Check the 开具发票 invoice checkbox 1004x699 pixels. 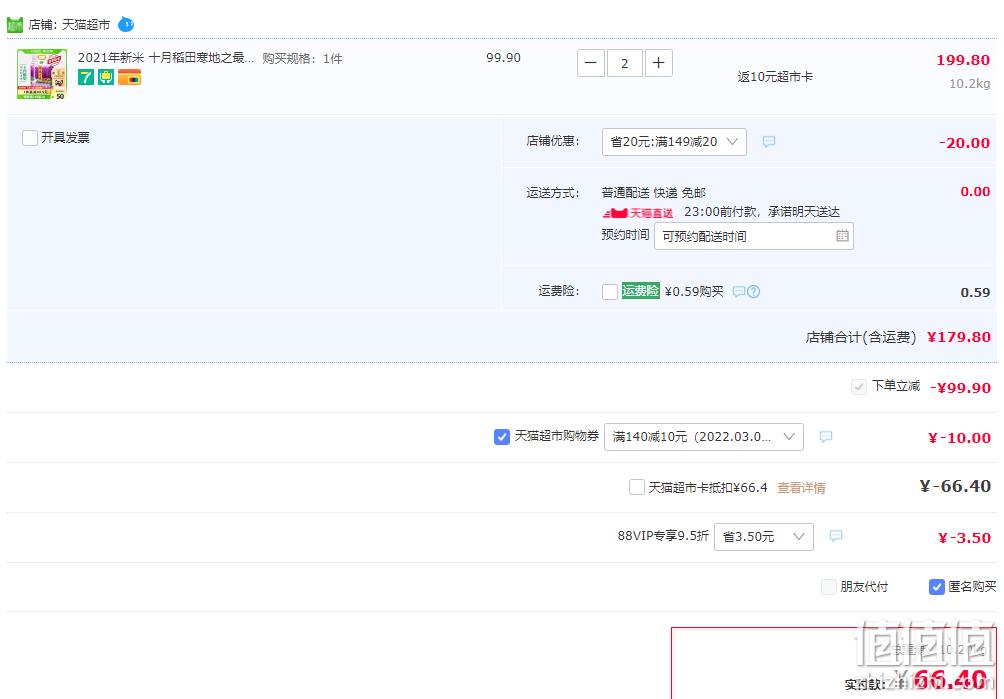(30, 138)
